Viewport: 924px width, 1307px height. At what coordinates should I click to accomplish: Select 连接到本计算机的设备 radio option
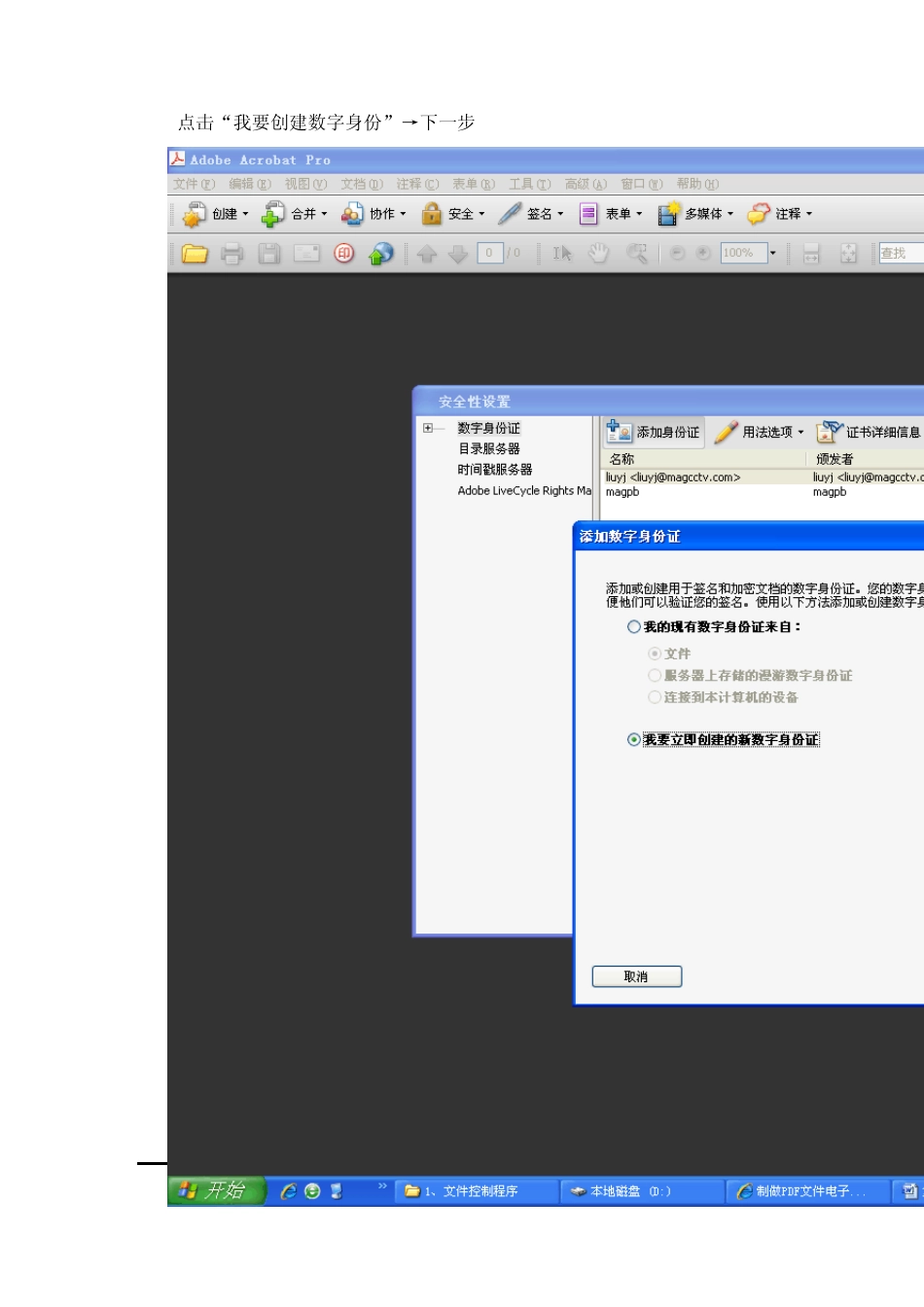click(655, 697)
